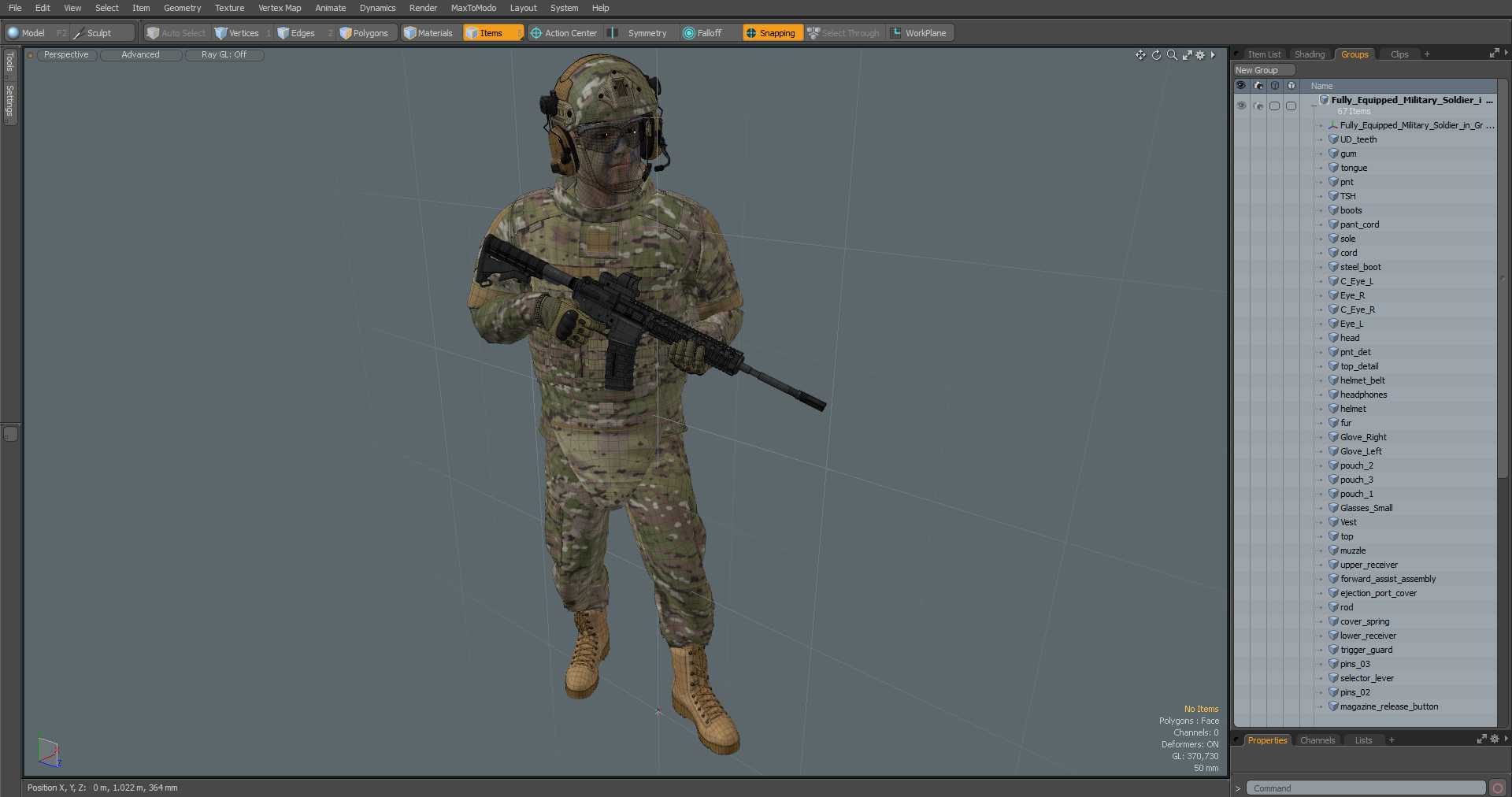The image size is (1512, 797).
Task: Toggle the render column for soldier group
Action: click(1258, 106)
